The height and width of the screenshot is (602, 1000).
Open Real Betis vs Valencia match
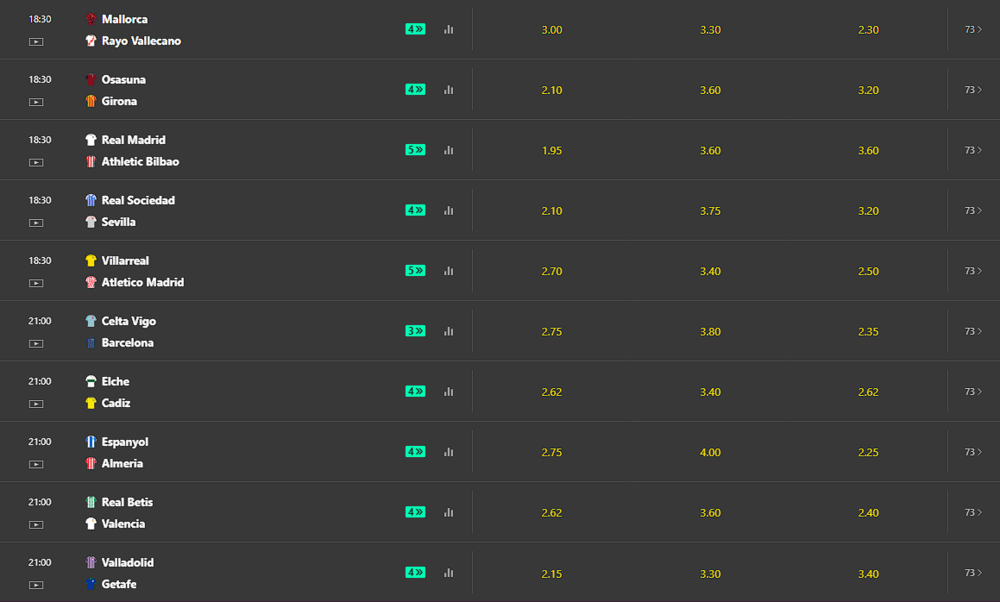coord(126,513)
